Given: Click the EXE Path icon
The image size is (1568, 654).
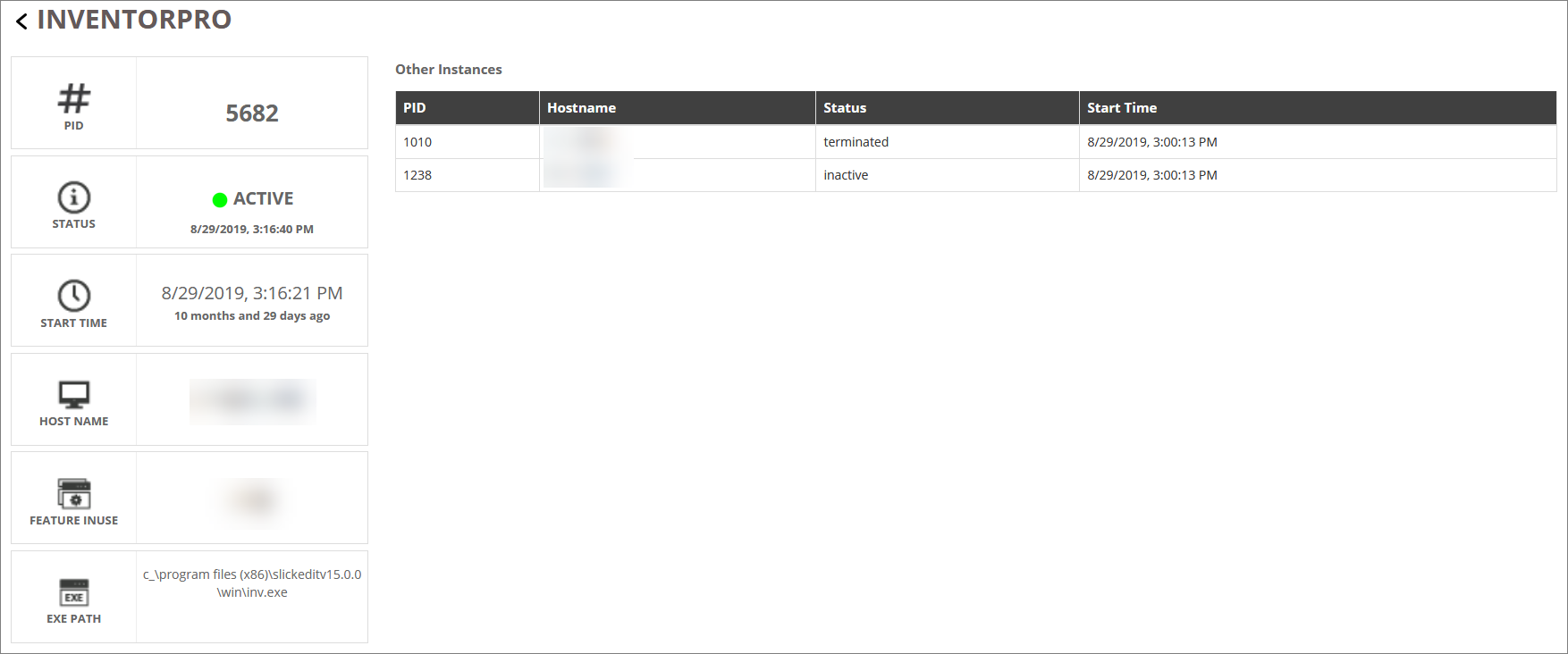Looking at the screenshot, I should (74, 592).
